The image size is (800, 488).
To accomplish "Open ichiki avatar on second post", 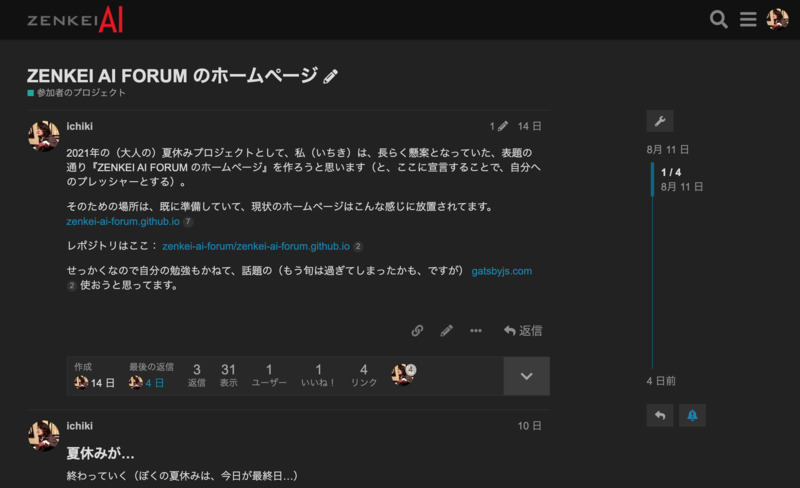I will pos(43,435).
